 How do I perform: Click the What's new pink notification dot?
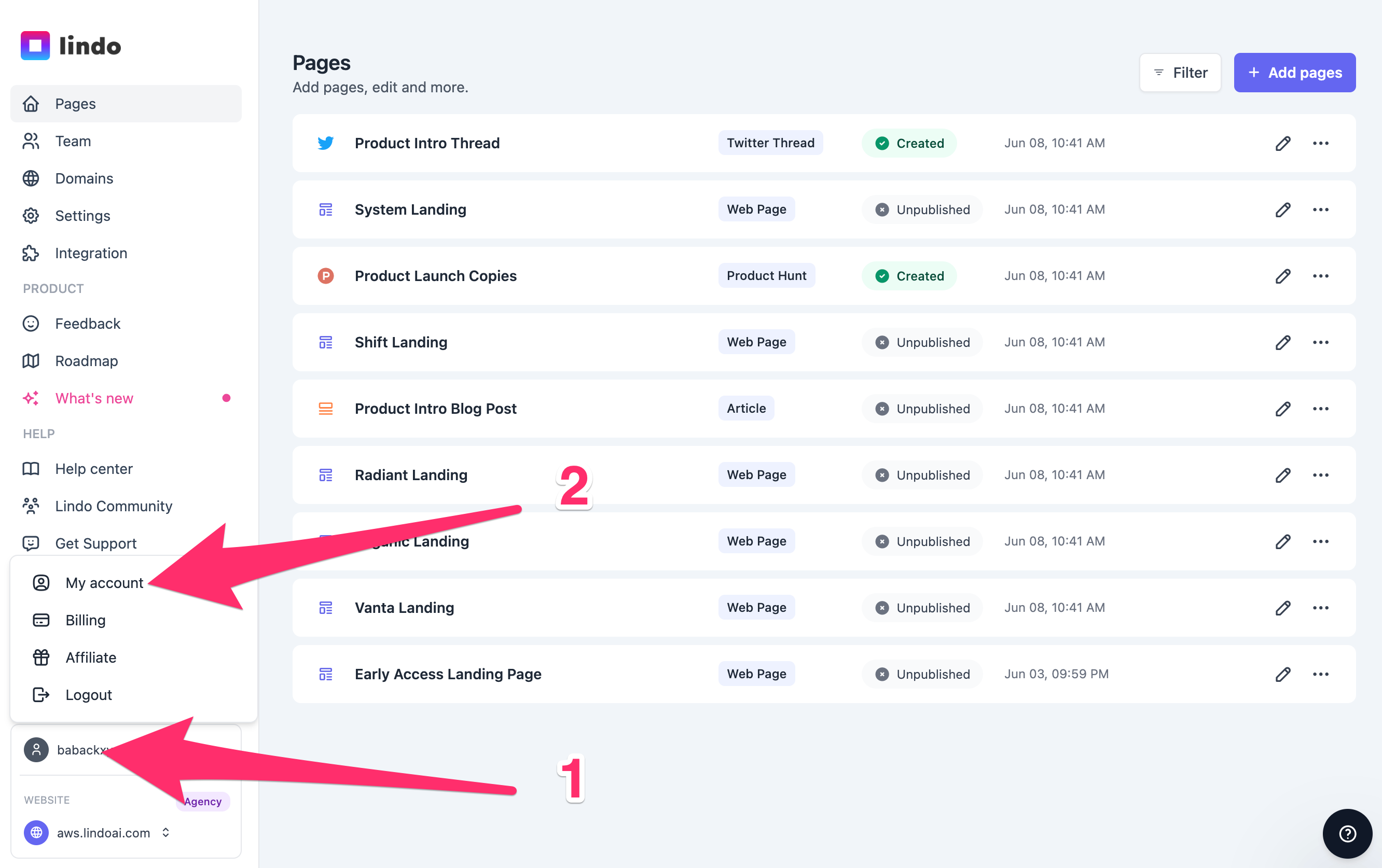[x=226, y=398]
